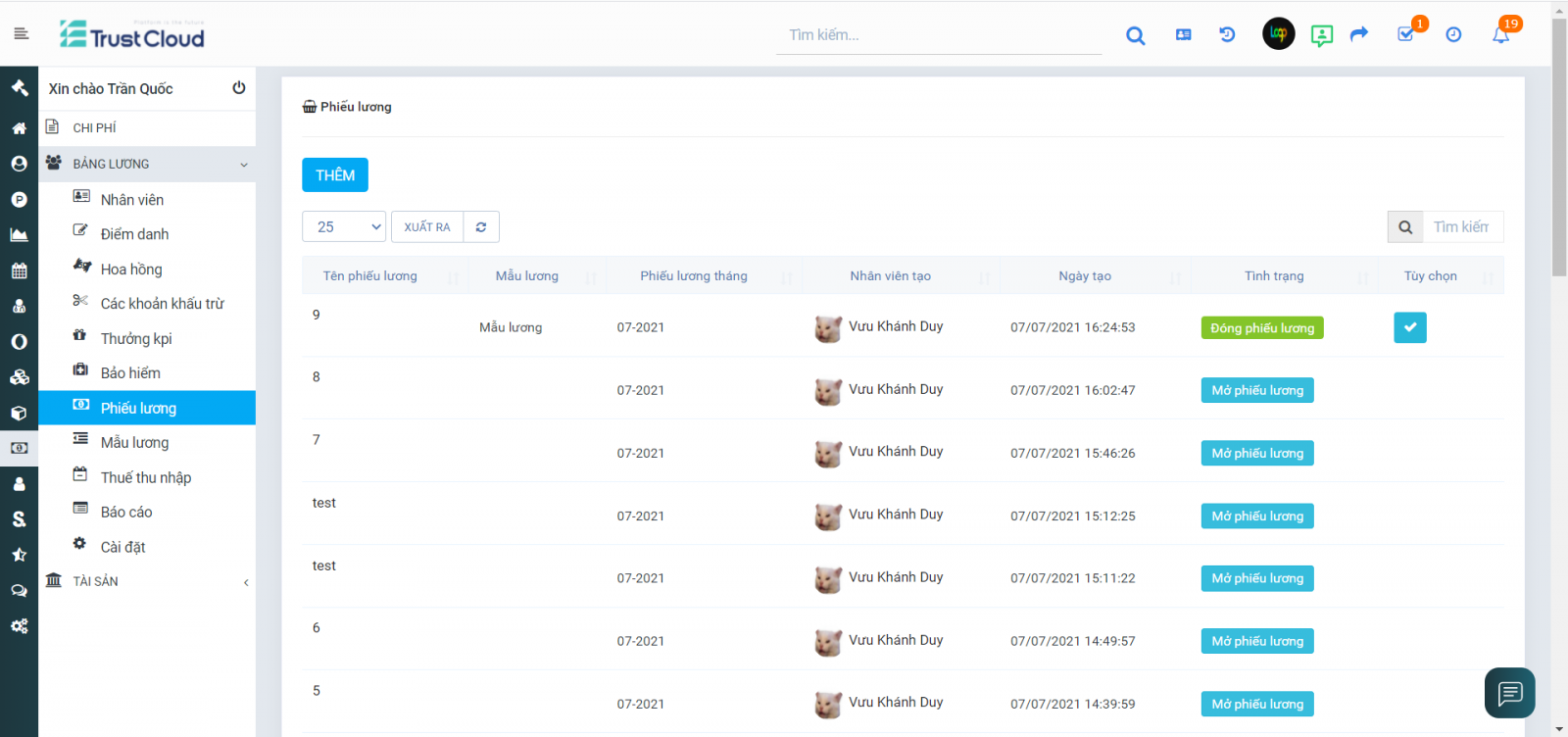1568x737 pixels.
Task: Toggle the hamburger menu sidebar
Action: click(21, 33)
